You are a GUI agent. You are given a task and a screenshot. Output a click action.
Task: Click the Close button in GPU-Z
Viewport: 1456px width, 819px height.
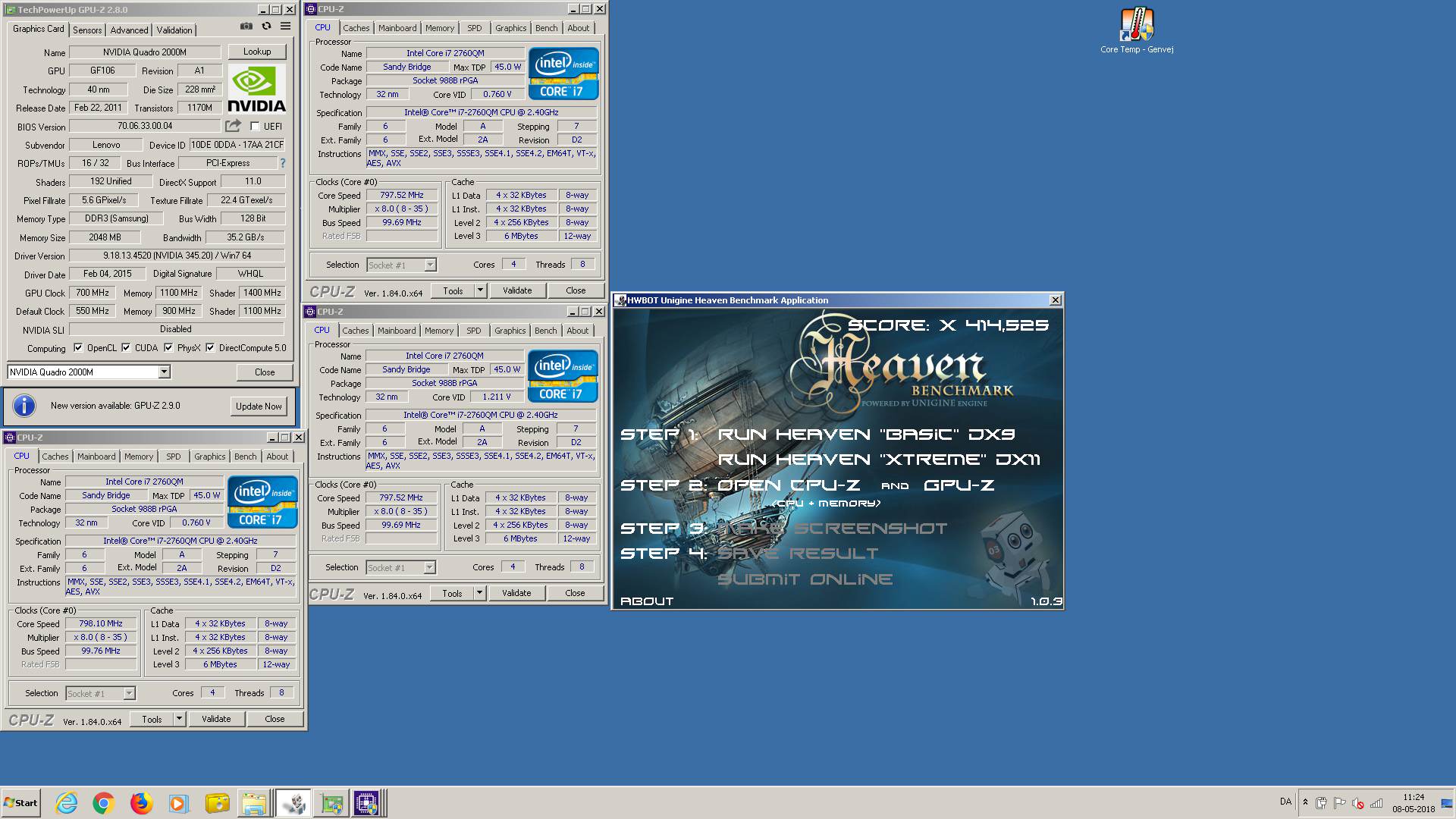coord(265,372)
